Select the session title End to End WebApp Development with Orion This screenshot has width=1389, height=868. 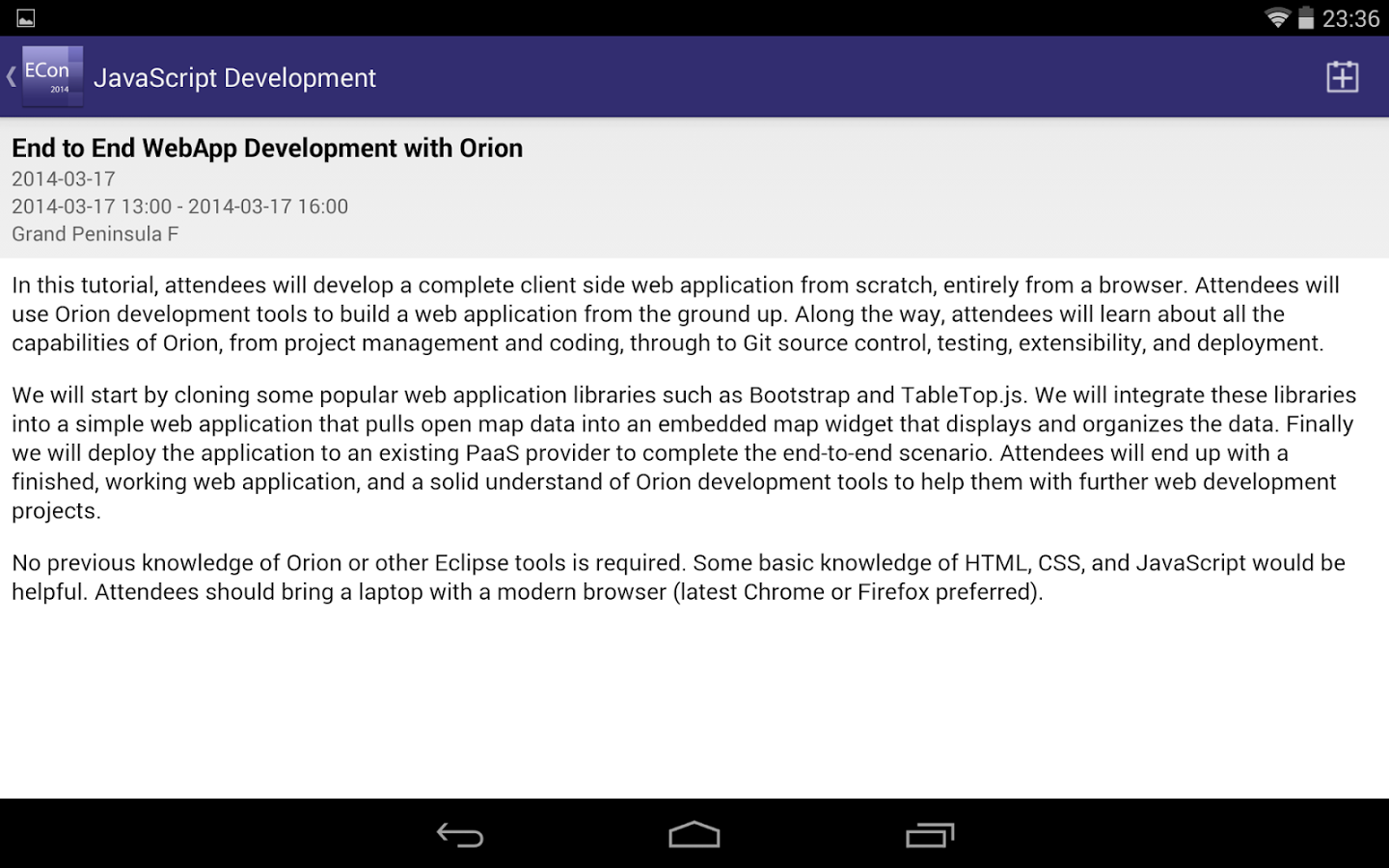coord(267,148)
